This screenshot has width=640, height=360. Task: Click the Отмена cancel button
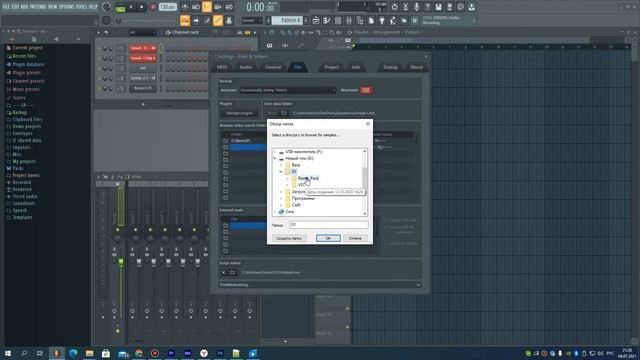pyautogui.click(x=355, y=238)
